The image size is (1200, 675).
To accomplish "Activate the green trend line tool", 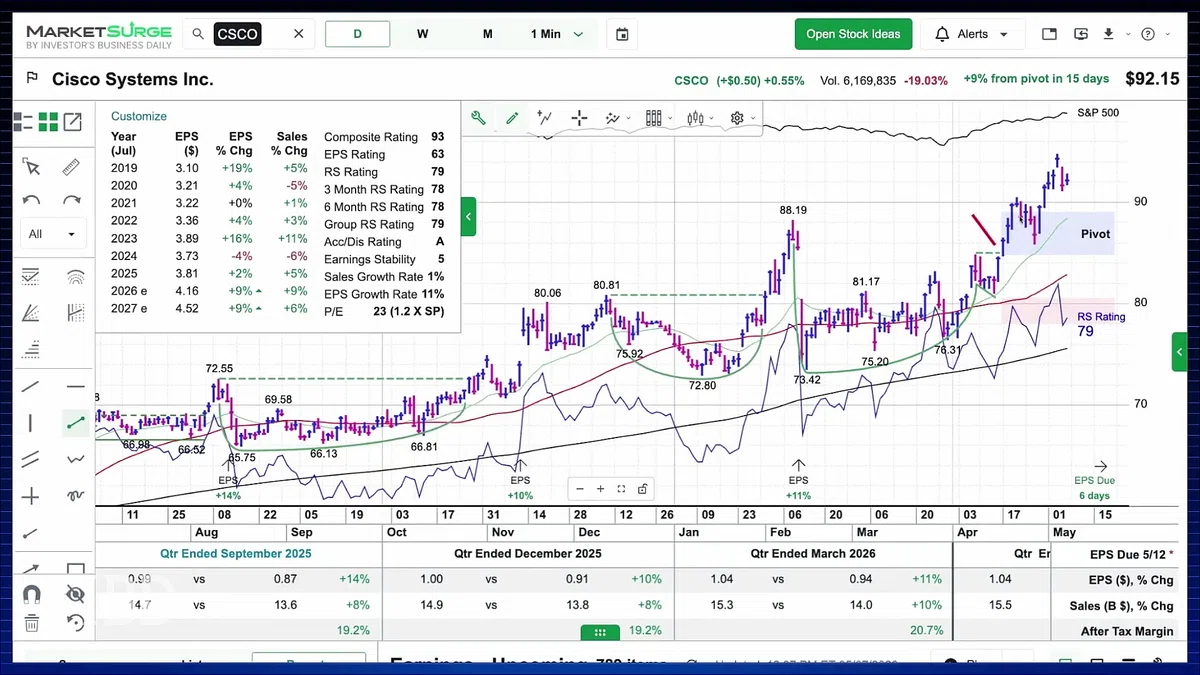I will coord(75,423).
